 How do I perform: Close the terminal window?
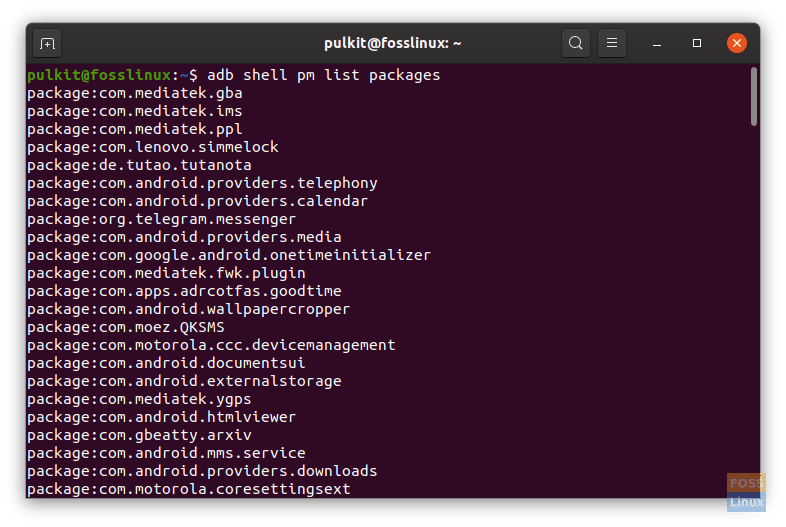(737, 43)
